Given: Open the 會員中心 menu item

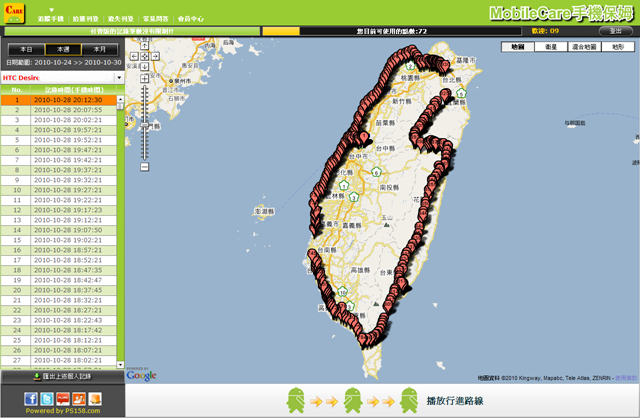Looking at the screenshot, I should 197,19.
